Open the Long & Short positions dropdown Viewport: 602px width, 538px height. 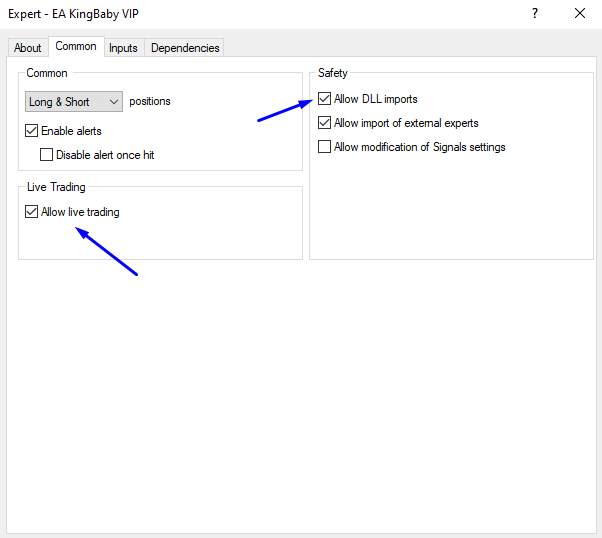(74, 101)
